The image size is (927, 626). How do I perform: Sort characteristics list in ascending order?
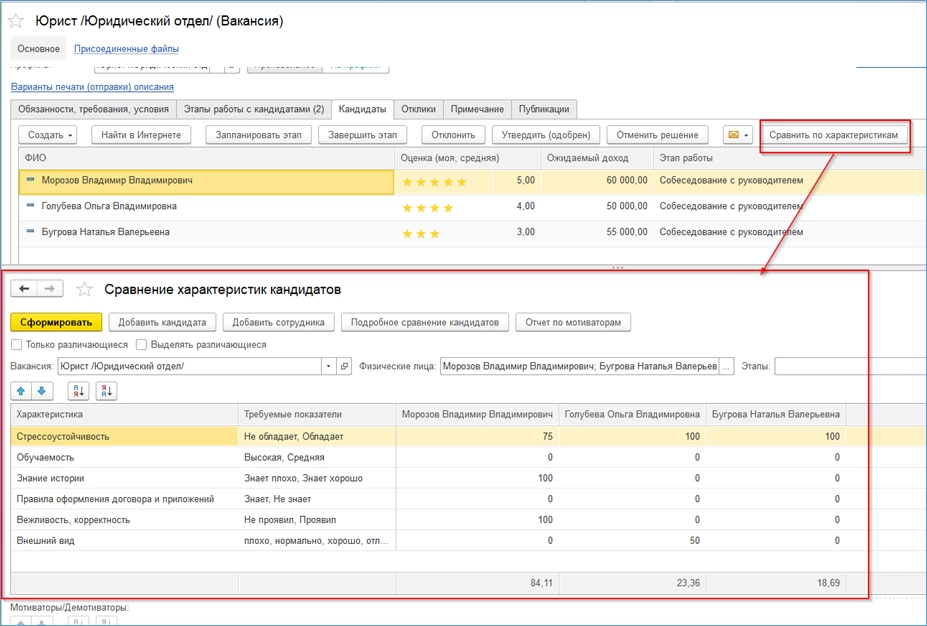[x=78, y=391]
